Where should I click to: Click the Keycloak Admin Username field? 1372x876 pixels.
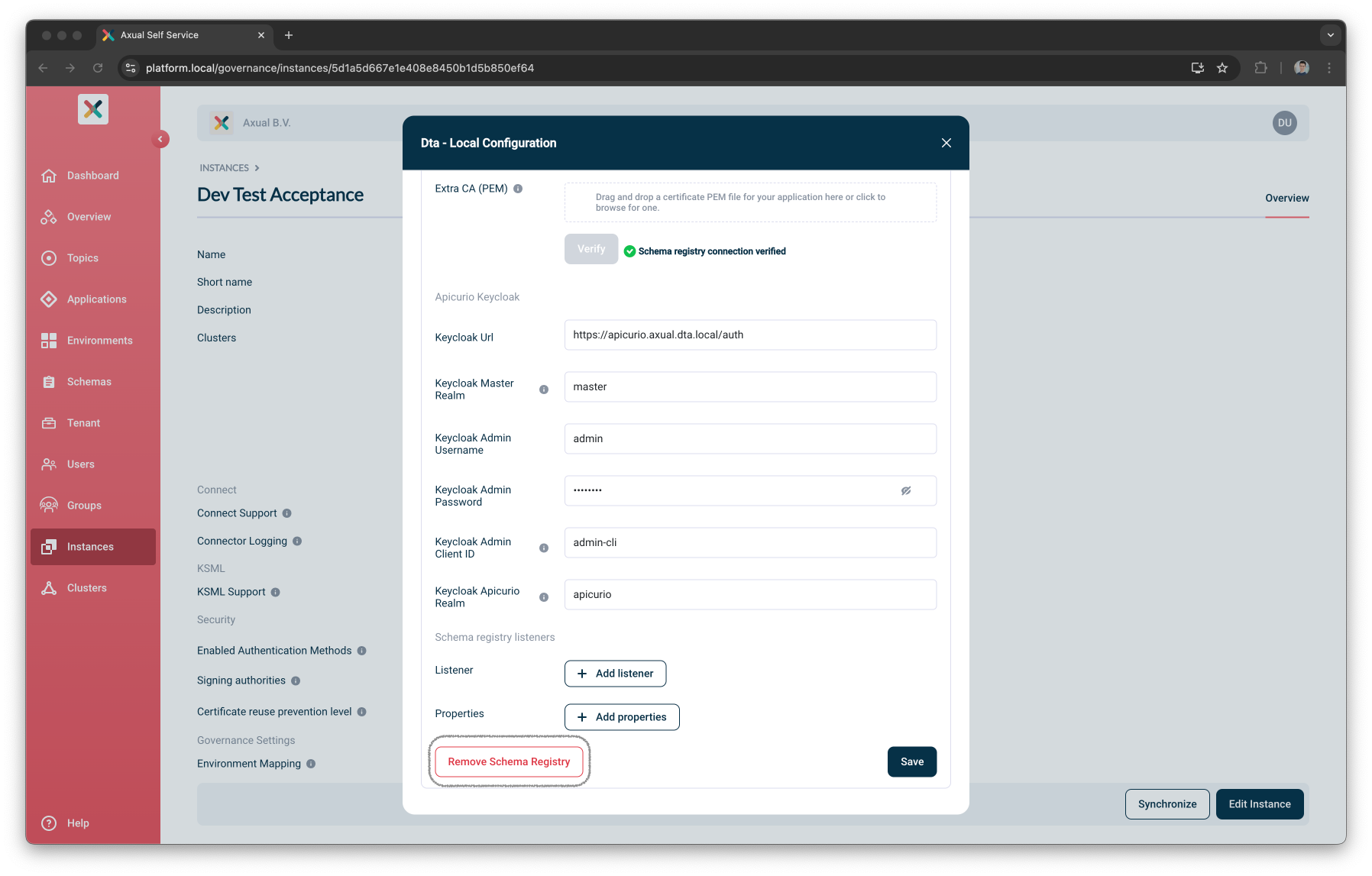coord(750,439)
